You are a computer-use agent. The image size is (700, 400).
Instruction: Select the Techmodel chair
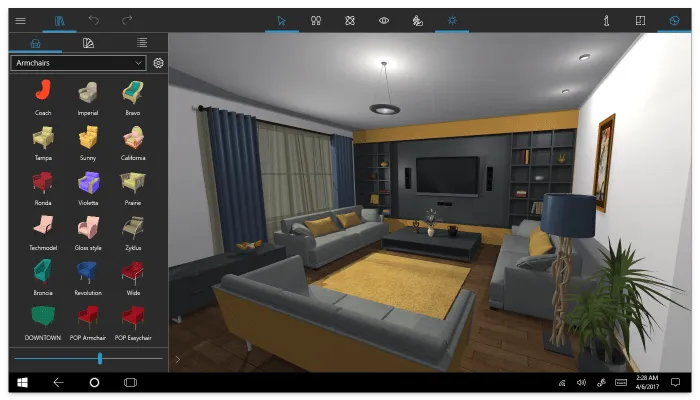point(43,233)
